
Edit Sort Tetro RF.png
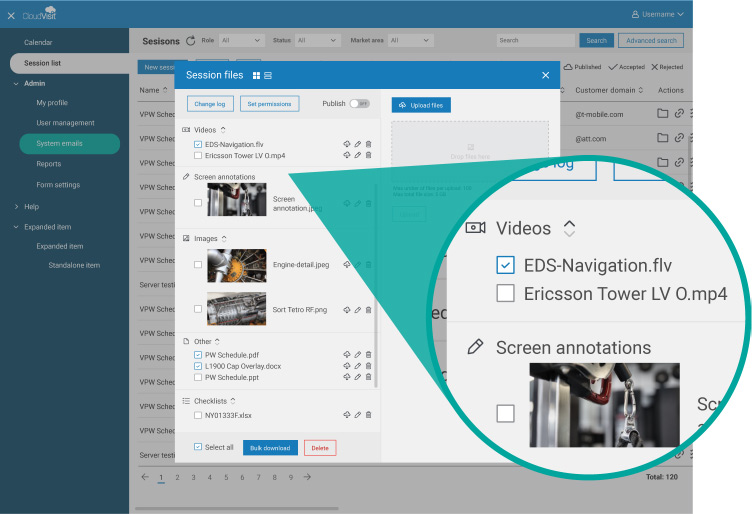(x=358, y=310)
